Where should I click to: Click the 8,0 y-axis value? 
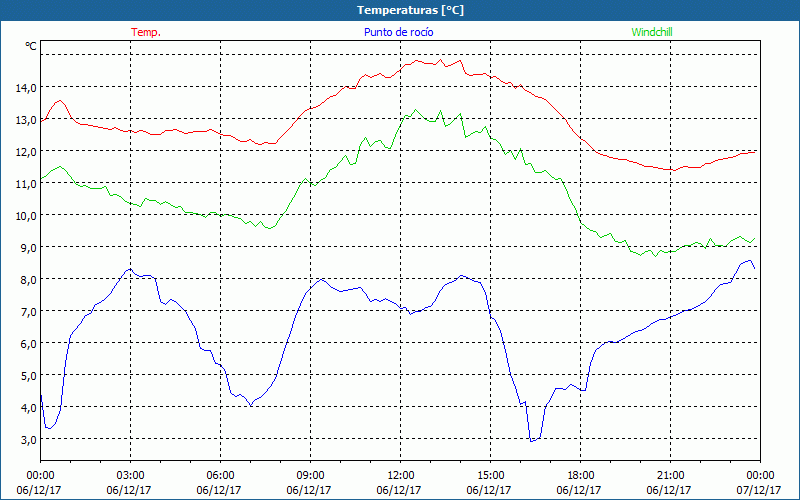(x=29, y=280)
